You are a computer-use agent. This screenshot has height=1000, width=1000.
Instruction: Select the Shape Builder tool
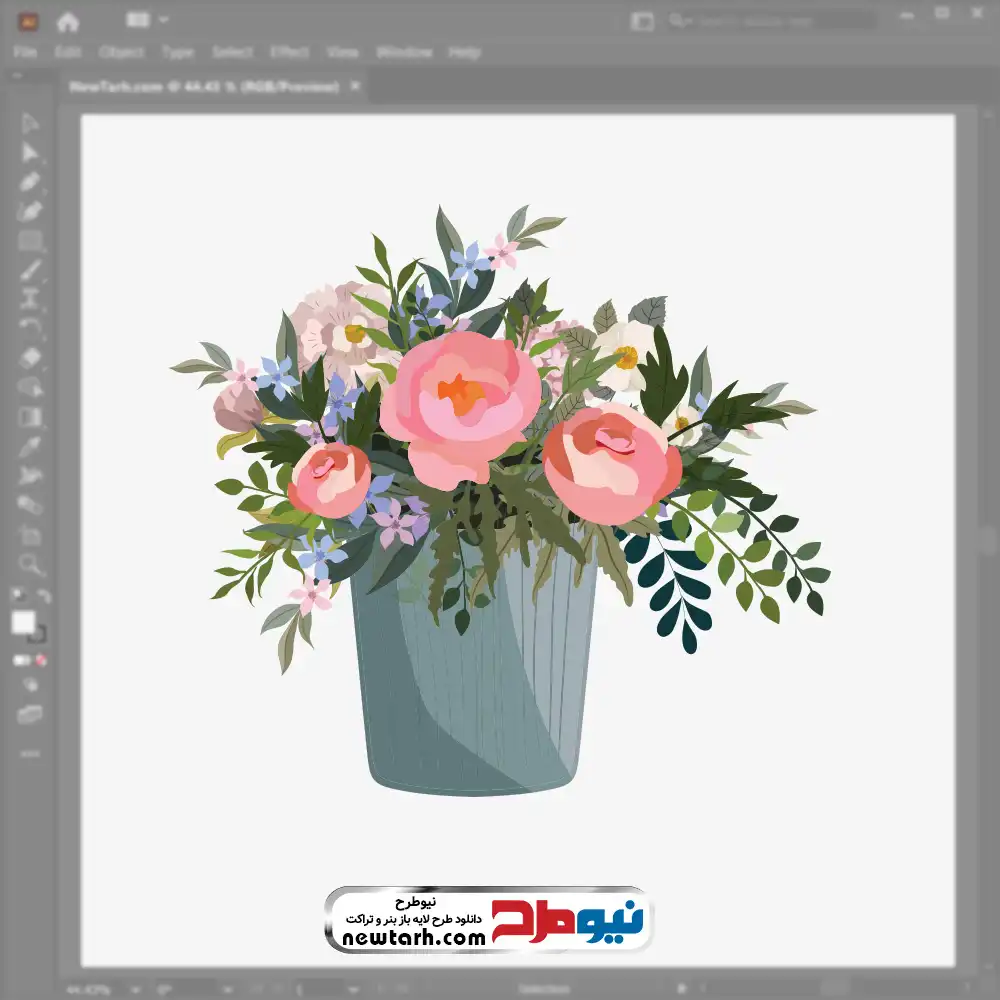pos(30,387)
